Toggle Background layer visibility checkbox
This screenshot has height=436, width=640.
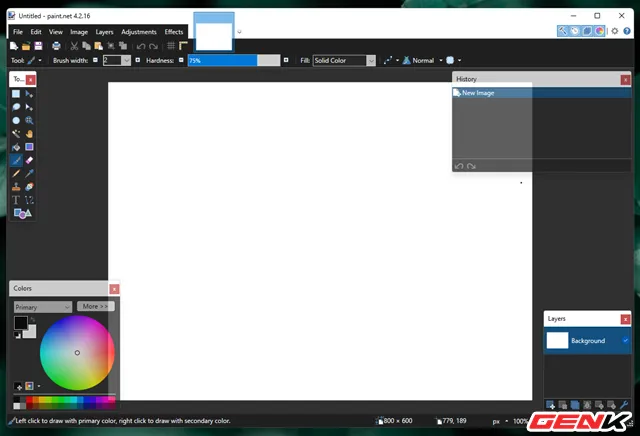pos(625,341)
